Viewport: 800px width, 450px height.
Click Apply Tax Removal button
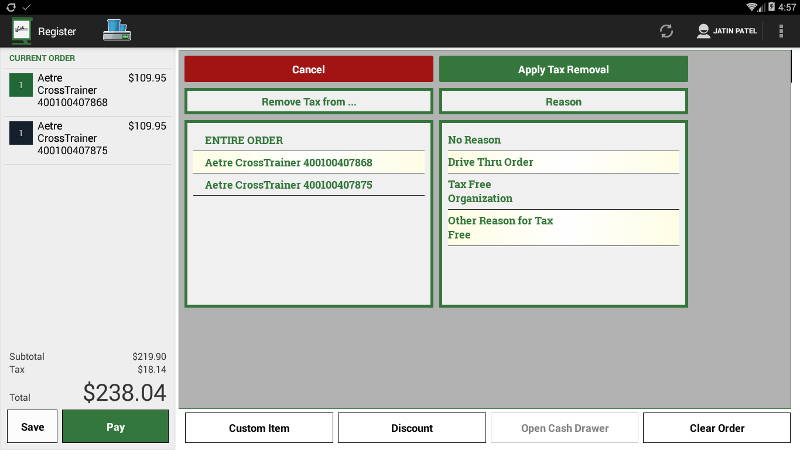pos(563,69)
